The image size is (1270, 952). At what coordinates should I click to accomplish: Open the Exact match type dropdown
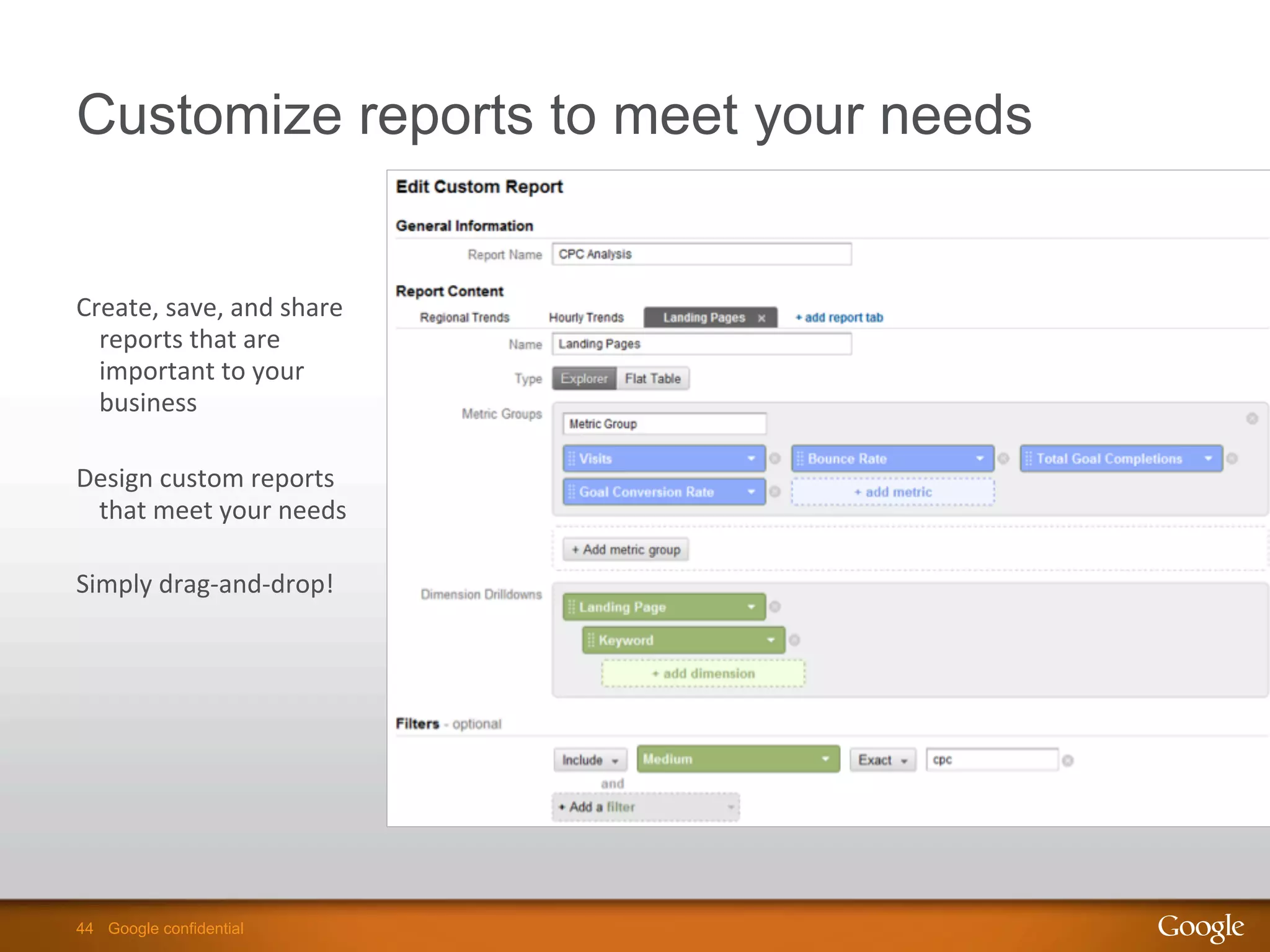pos(883,760)
